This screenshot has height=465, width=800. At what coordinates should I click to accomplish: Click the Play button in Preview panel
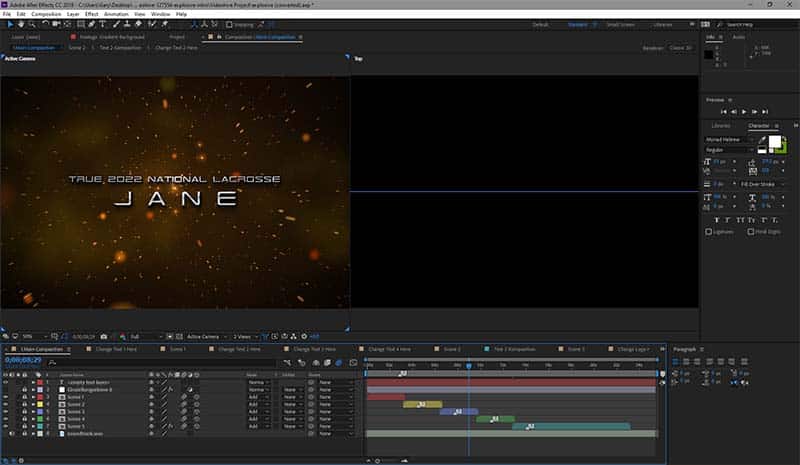tap(743, 111)
